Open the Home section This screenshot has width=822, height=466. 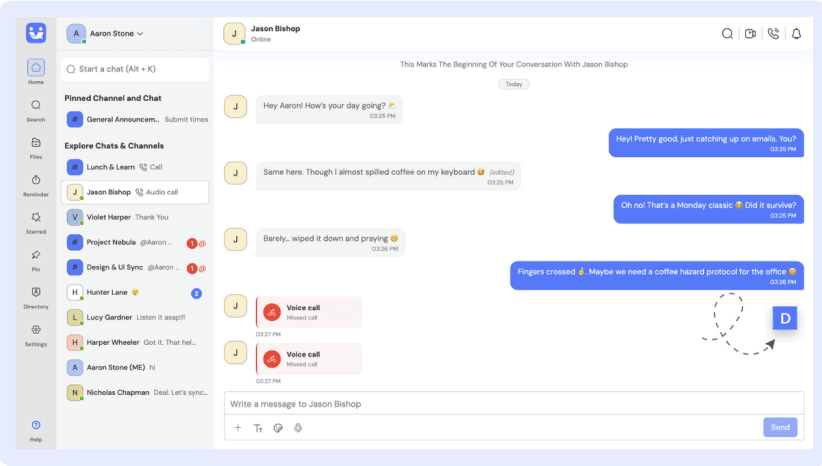pyautogui.click(x=36, y=71)
